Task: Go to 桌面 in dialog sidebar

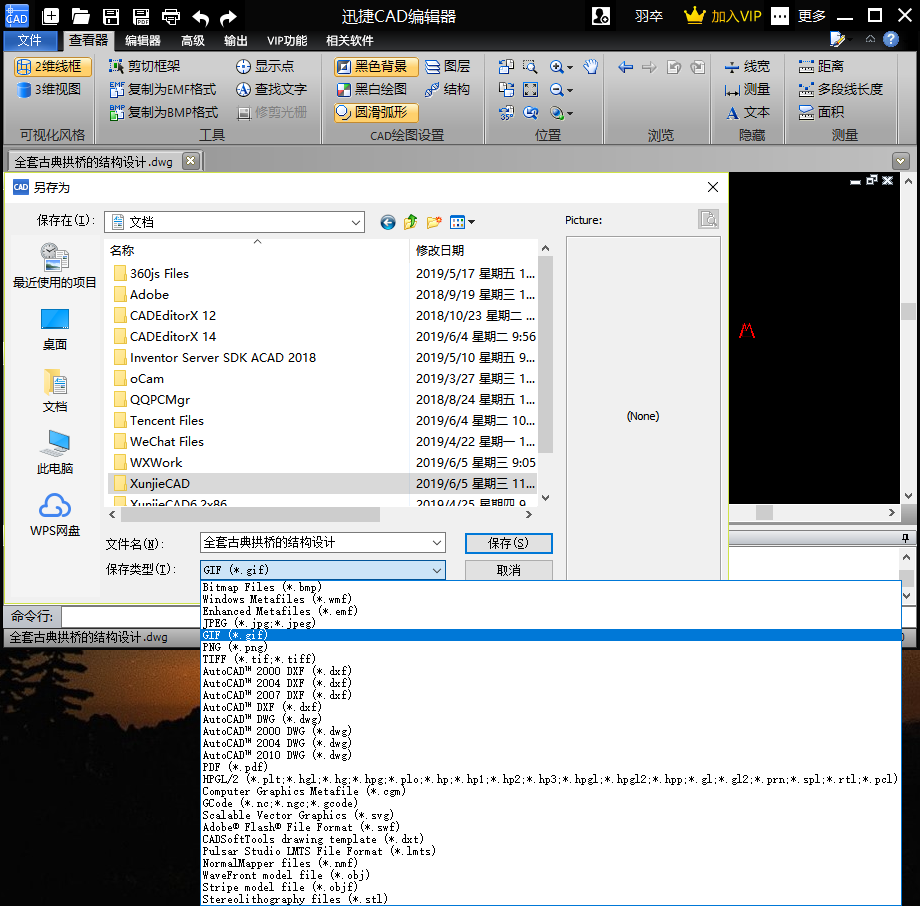Action: point(55,330)
